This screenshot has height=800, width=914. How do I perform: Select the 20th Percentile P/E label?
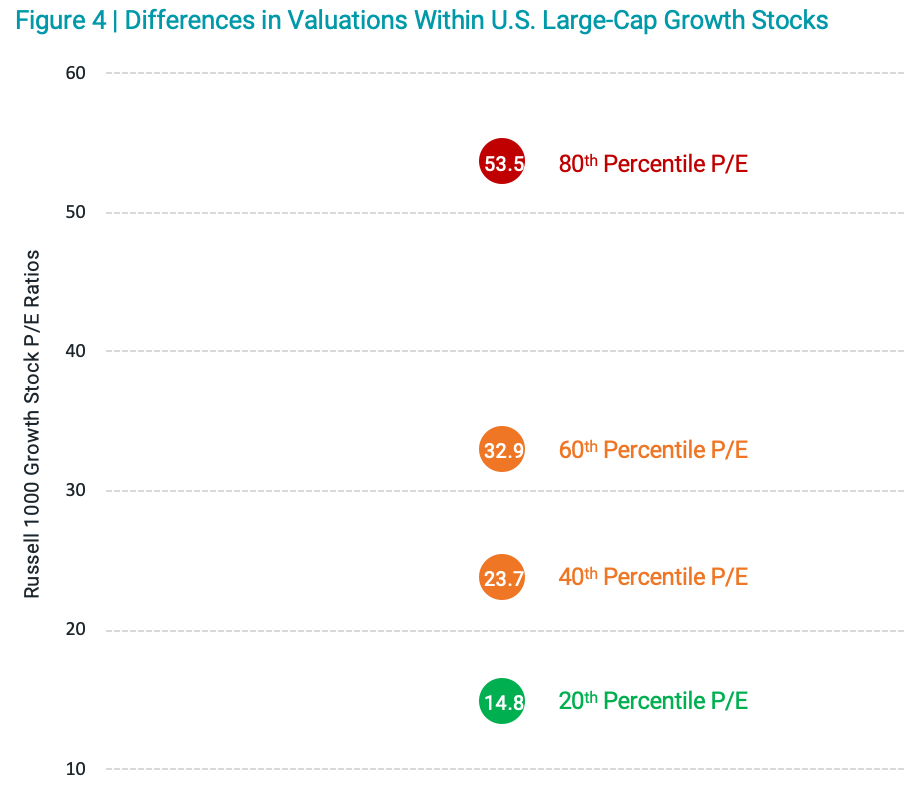[x=653, y=701]
